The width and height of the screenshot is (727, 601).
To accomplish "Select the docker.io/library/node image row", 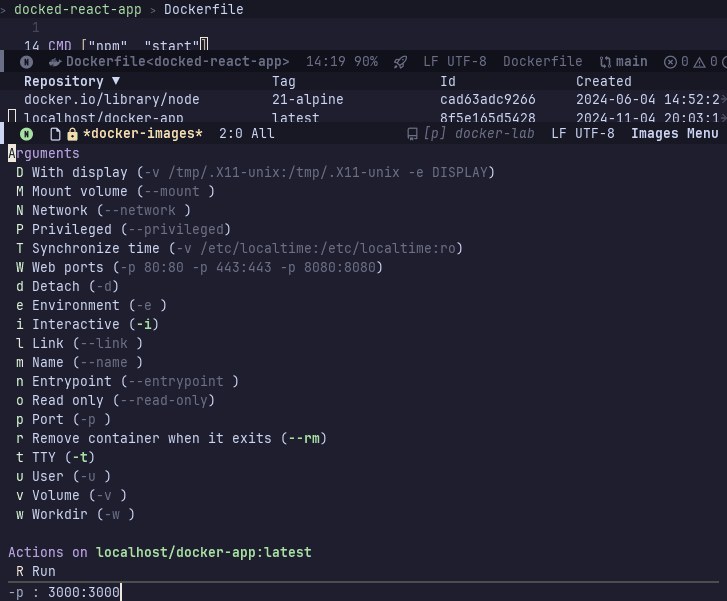I will pos(111,100).
